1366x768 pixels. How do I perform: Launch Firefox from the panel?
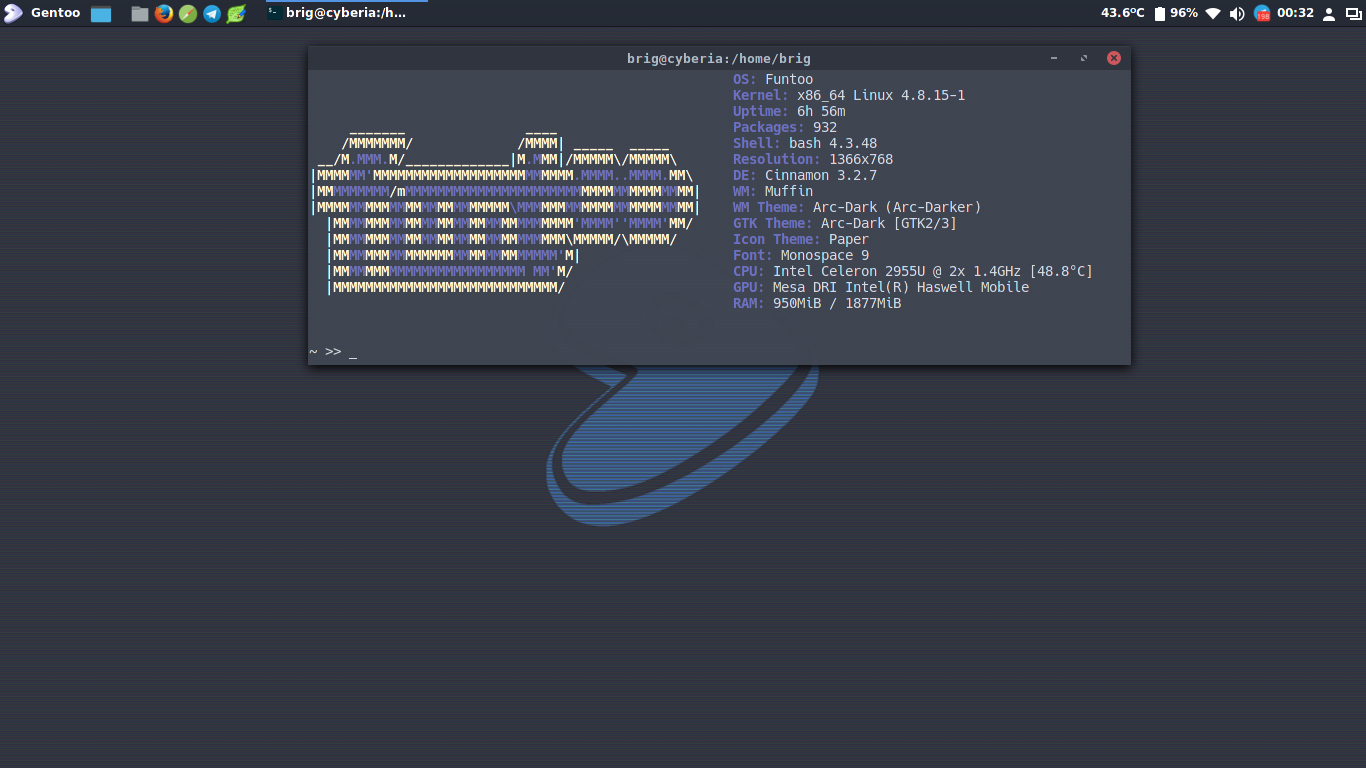164,14
